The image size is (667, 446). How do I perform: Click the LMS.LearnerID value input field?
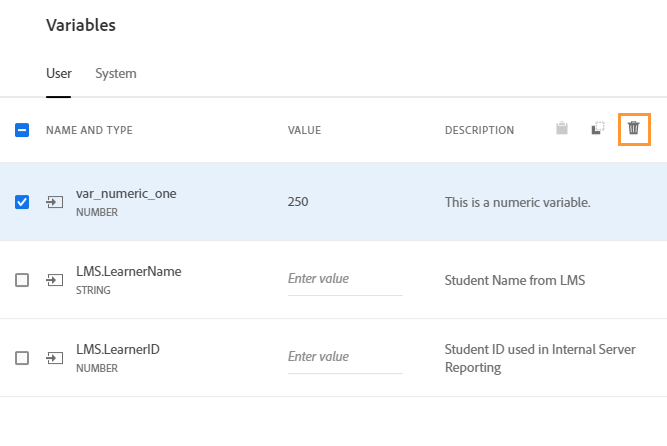(x=344, y=357)
